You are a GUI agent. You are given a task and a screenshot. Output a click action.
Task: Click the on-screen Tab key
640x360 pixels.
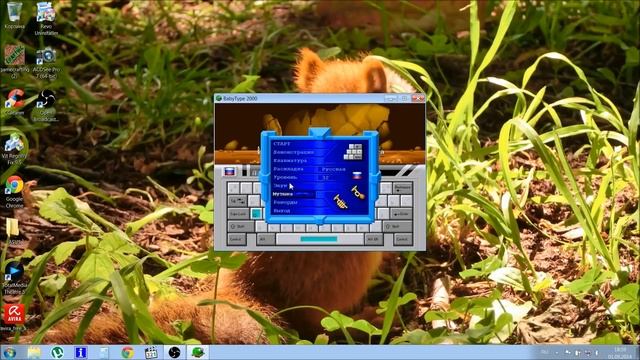tap(237, 201)
